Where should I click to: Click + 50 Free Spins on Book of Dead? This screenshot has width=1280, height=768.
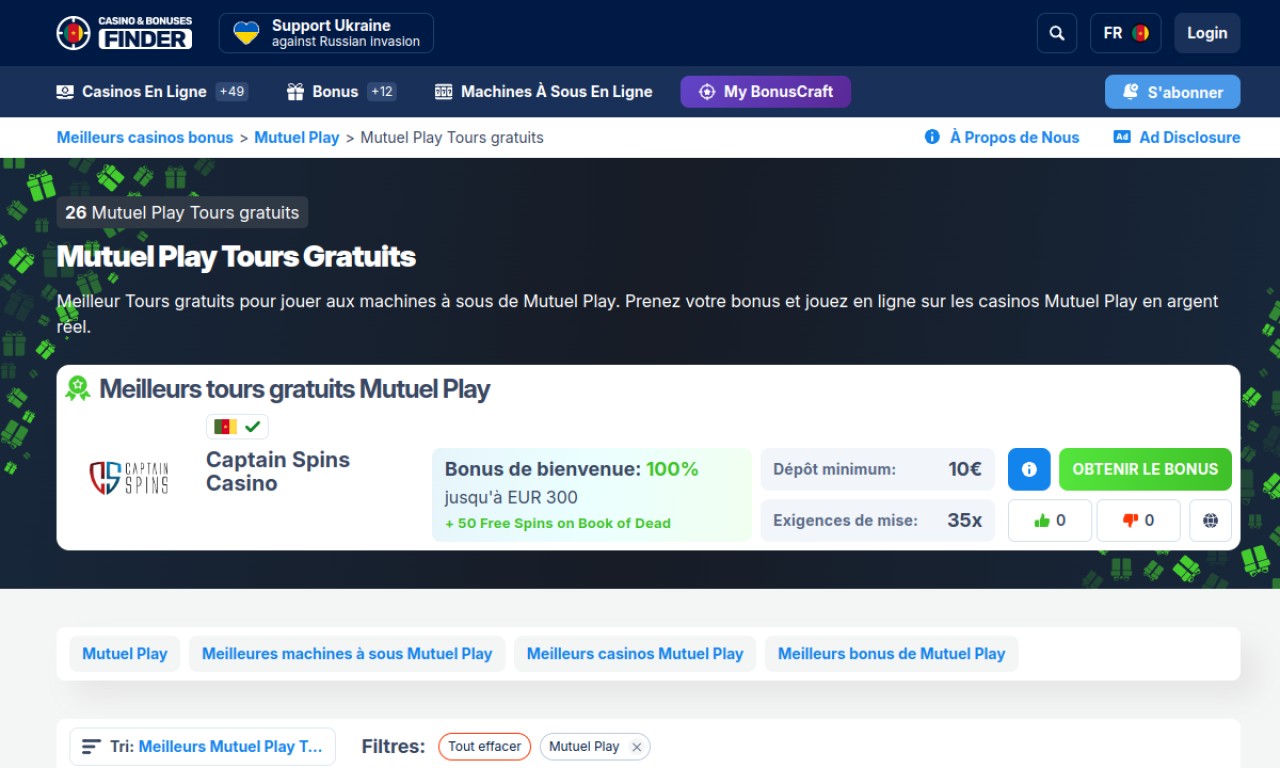click(558, 523)
